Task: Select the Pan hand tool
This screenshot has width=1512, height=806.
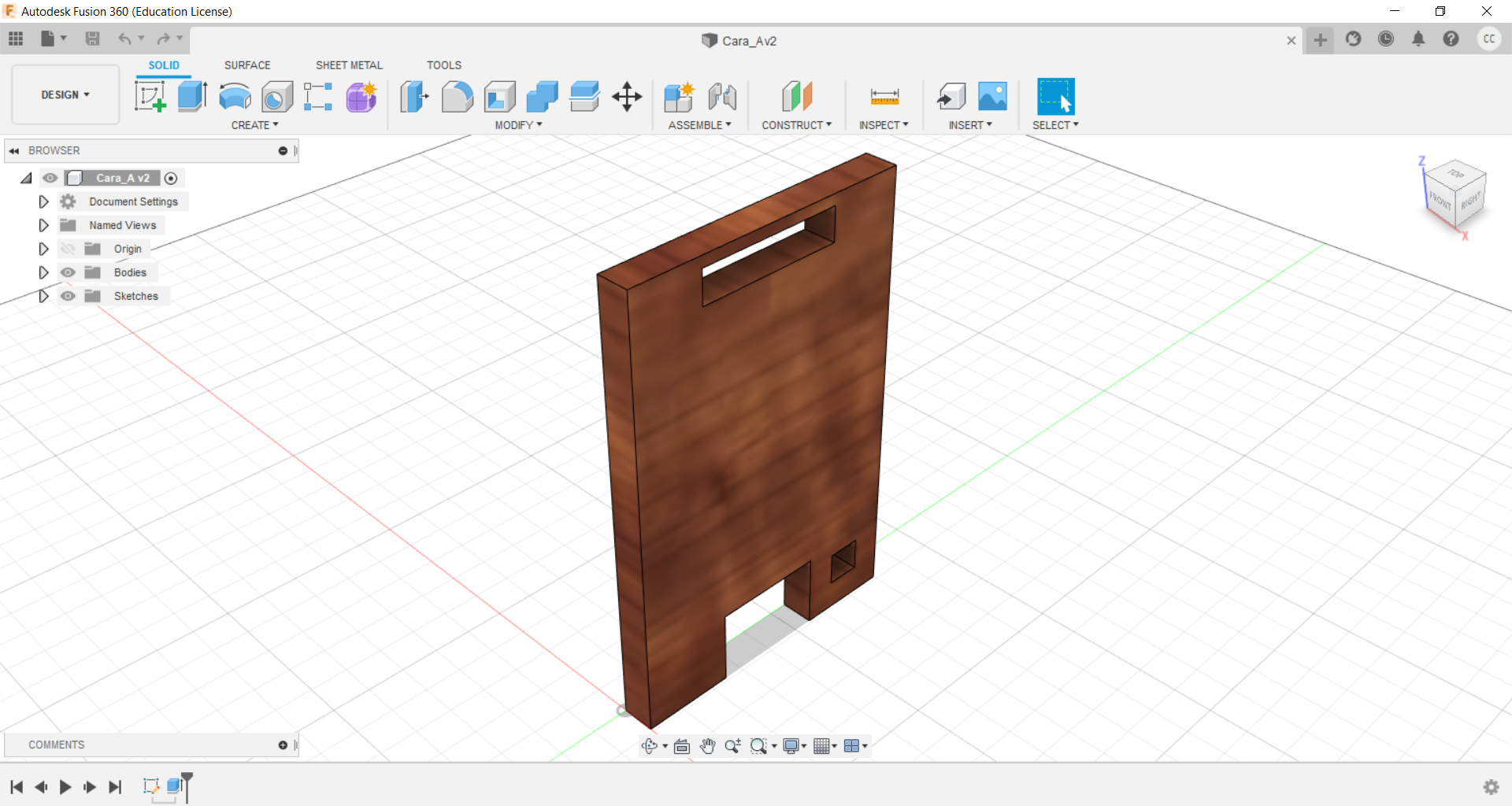Action: (707, 746)
